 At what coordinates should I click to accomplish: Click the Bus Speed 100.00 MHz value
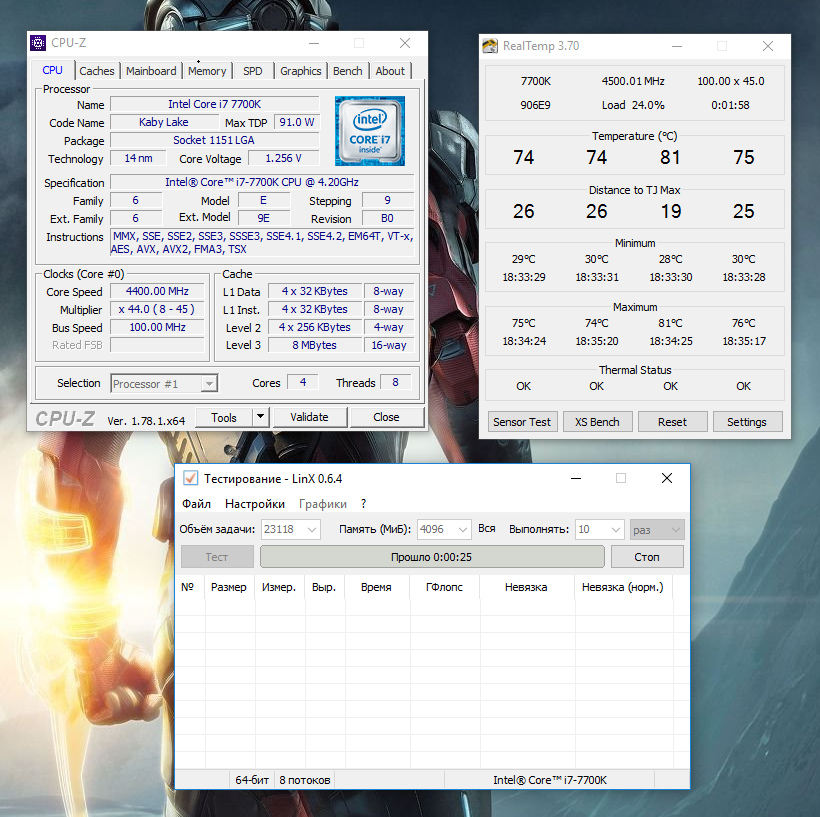(157, 327)
